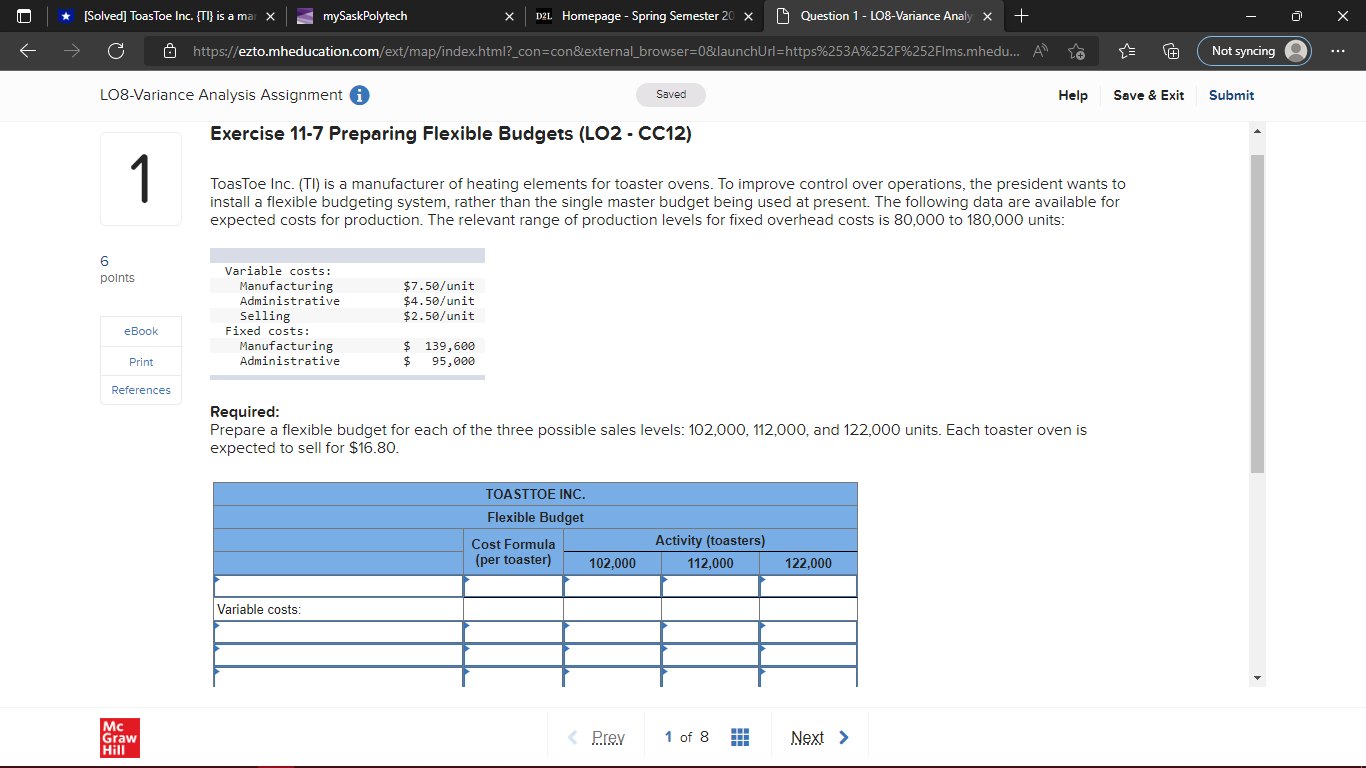
Task: Click second variable cost formula cell
Action: [x=513, y=655]
